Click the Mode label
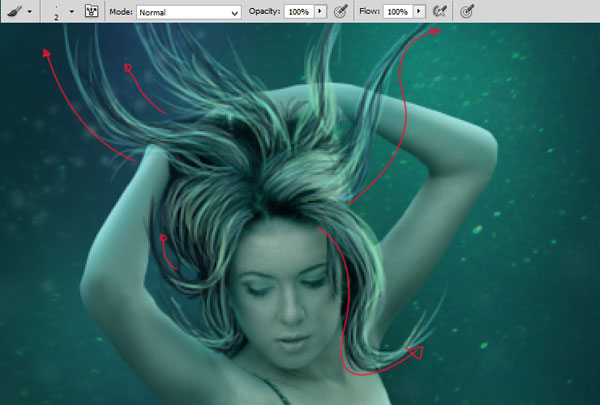Screen dimensions: 600x405 point(121,12)
